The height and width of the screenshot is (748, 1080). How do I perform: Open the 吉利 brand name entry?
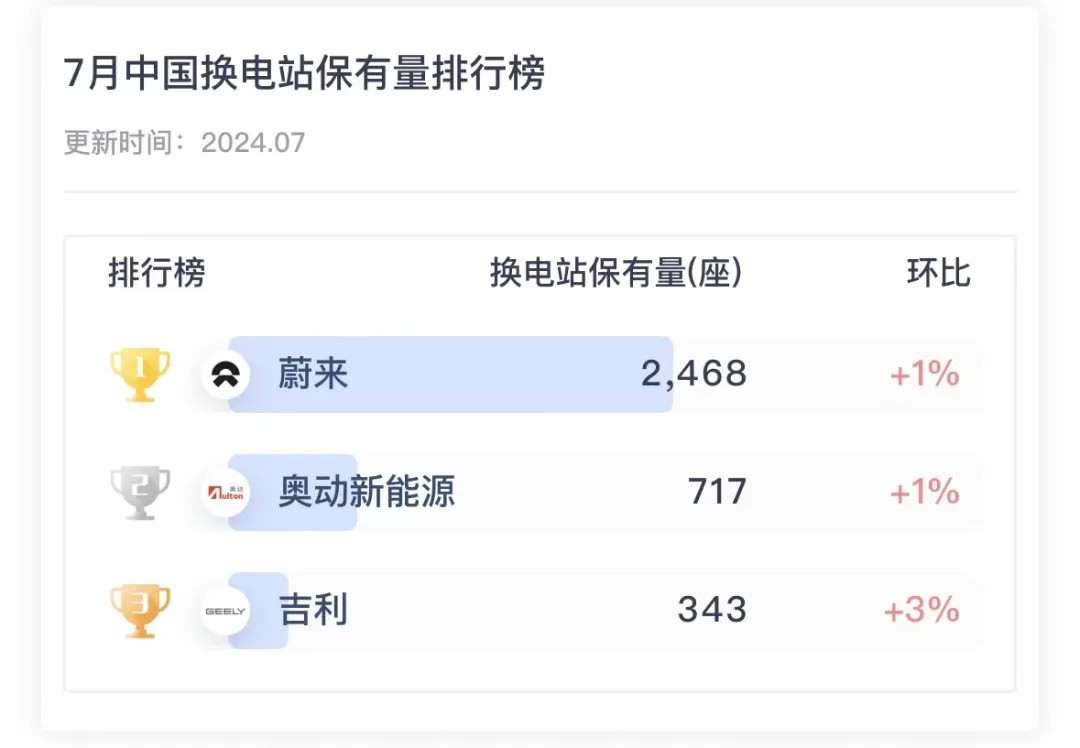[x=313, y=610]
